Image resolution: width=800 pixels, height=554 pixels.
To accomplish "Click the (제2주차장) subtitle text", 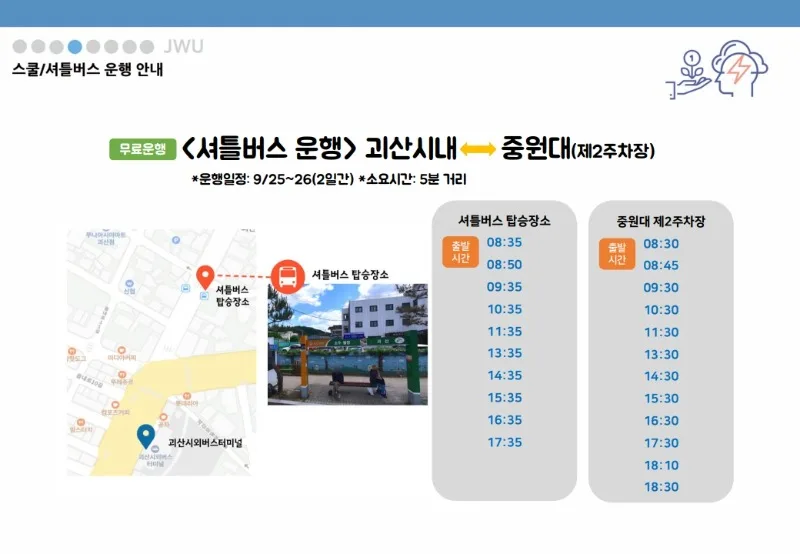I will (613, 151).
